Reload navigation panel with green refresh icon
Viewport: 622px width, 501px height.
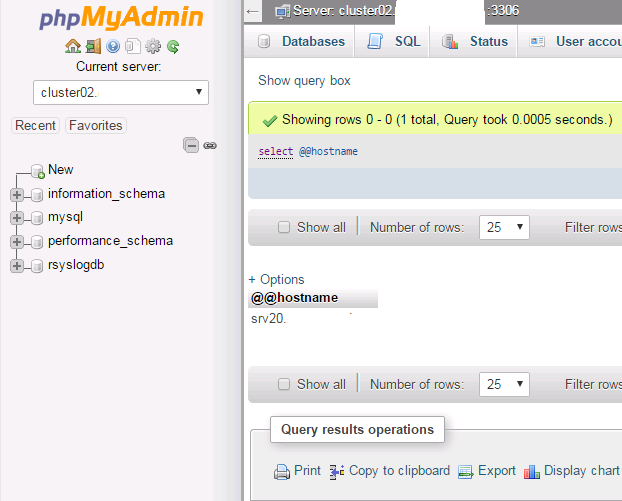(x=173, y=46)
